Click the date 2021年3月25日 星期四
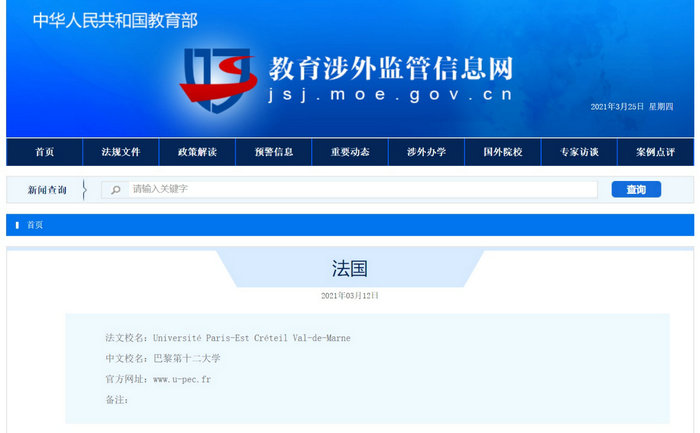700x433 pixels. click(632, 107)
